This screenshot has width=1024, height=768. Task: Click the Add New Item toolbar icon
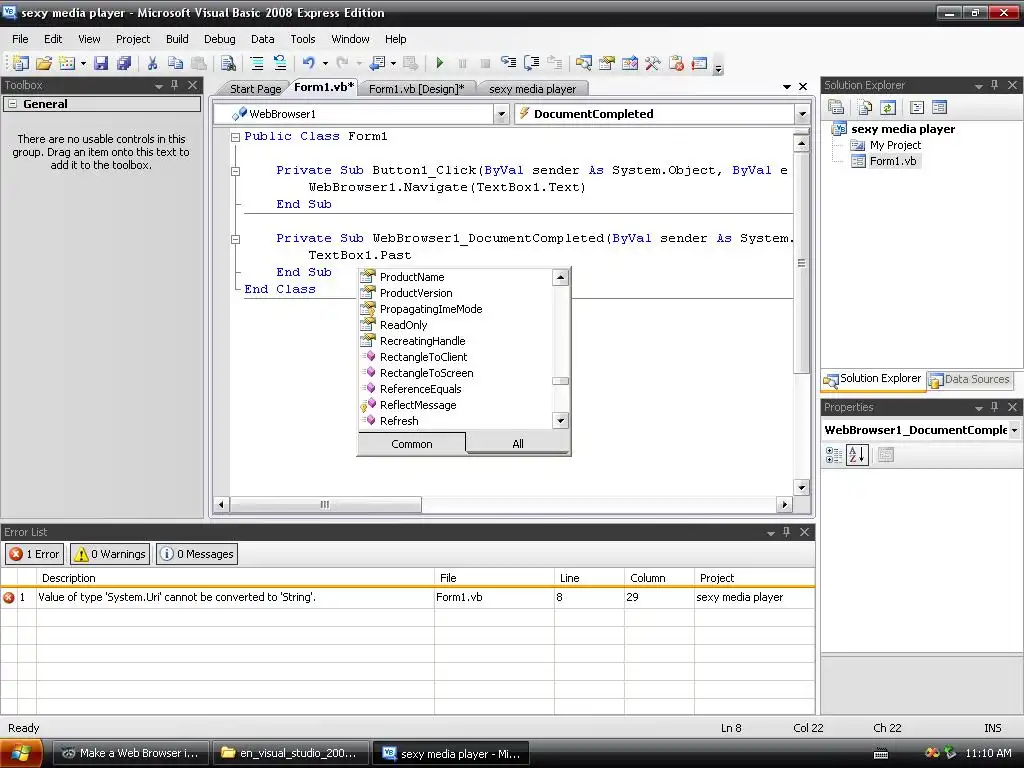67,63
